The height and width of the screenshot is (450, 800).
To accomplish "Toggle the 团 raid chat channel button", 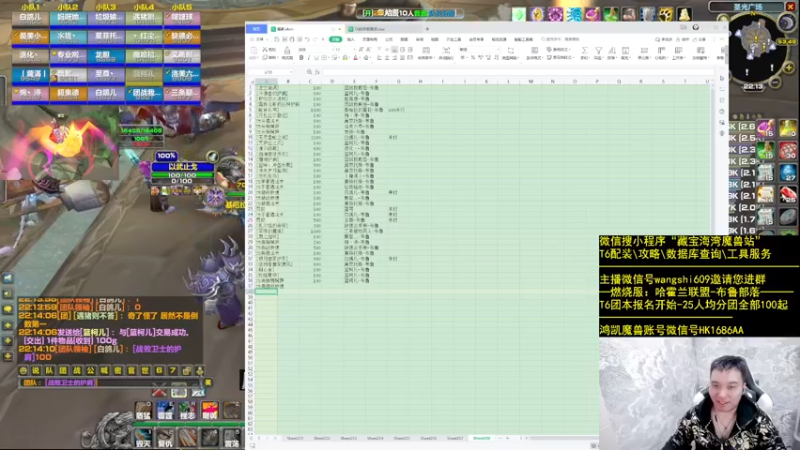I will [x=63, y=370].
